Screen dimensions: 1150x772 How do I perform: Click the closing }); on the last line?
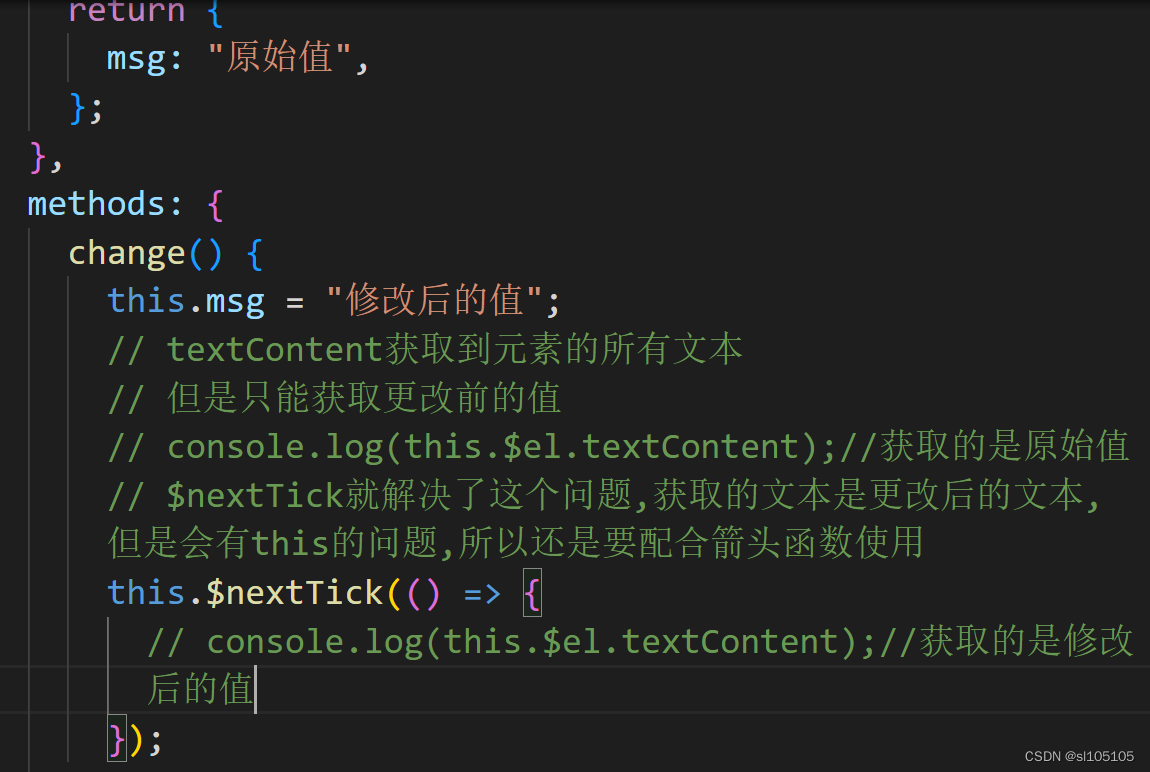point(134,740)
